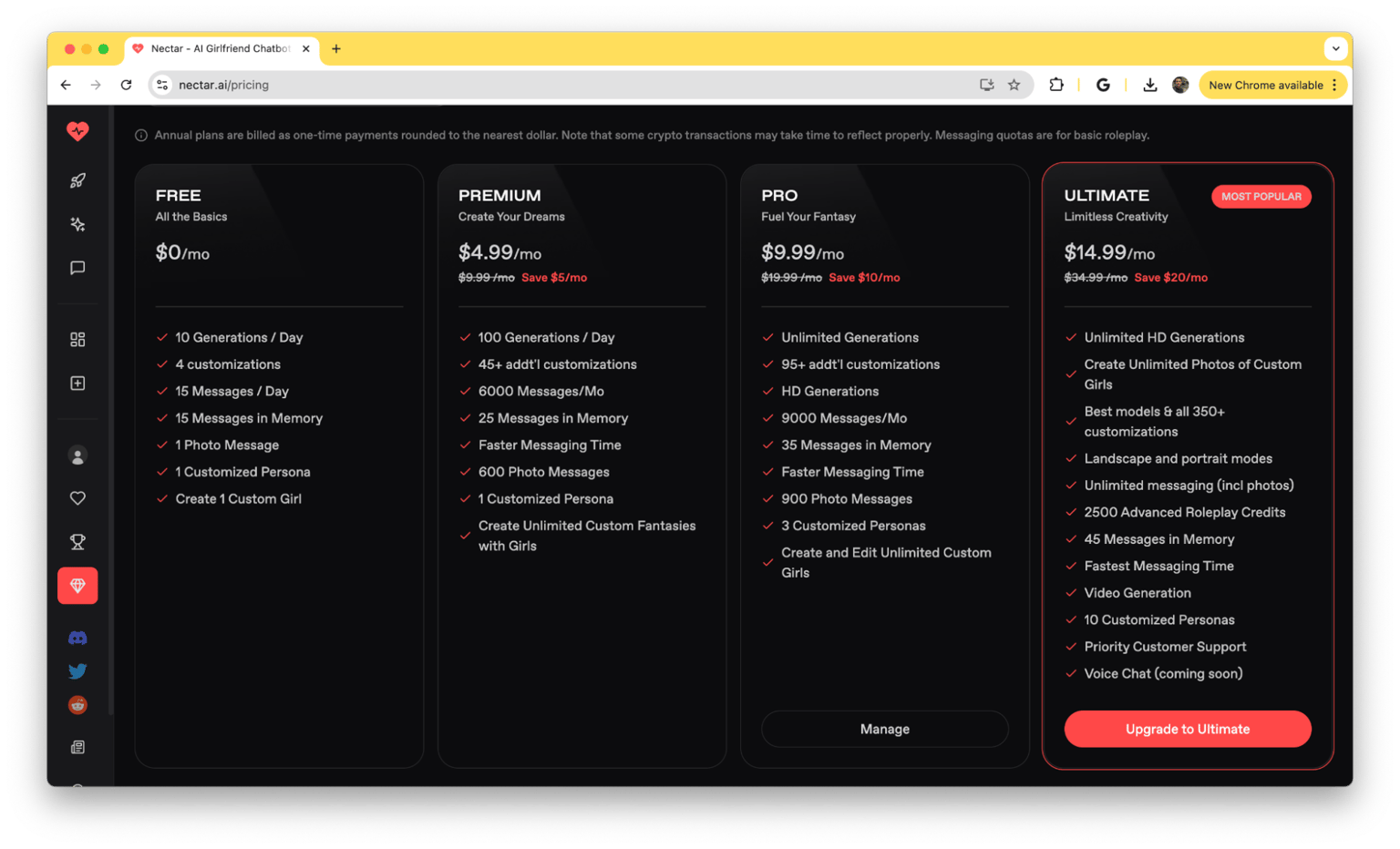This screenshot has width=1400, height=849.
Task: Click 'Create Unlimited Custom Fantasies with Girls'
Action: 586,536
